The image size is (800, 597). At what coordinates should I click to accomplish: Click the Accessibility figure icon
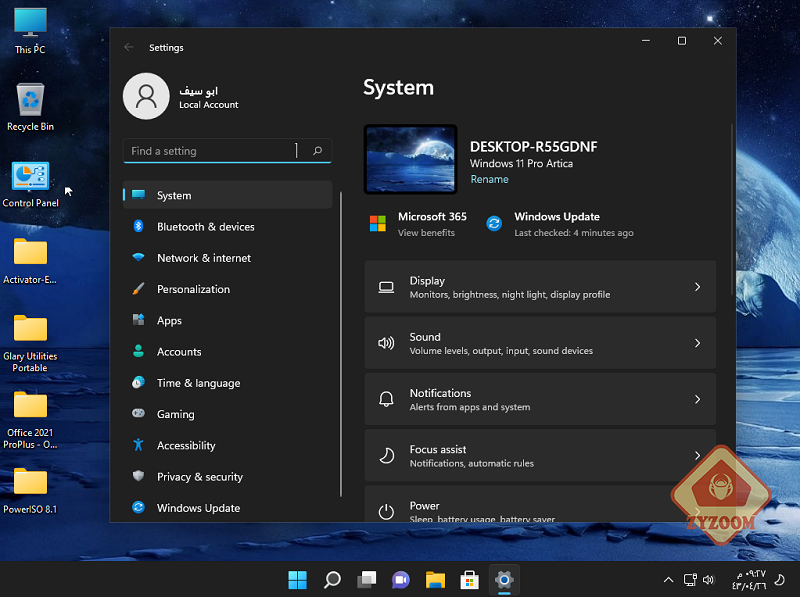[138, 445]
